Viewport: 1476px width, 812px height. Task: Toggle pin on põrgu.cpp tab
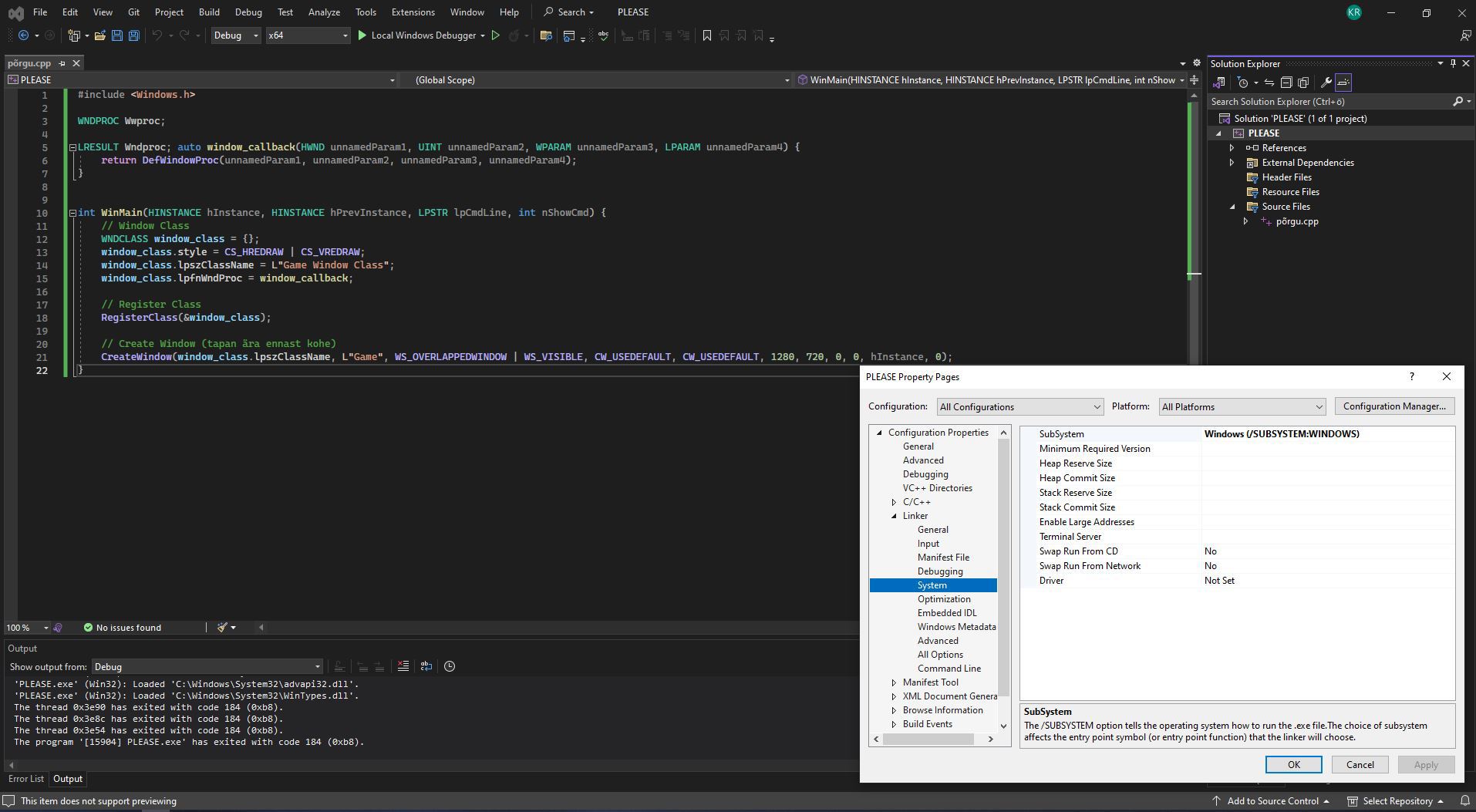click(62, 63)
